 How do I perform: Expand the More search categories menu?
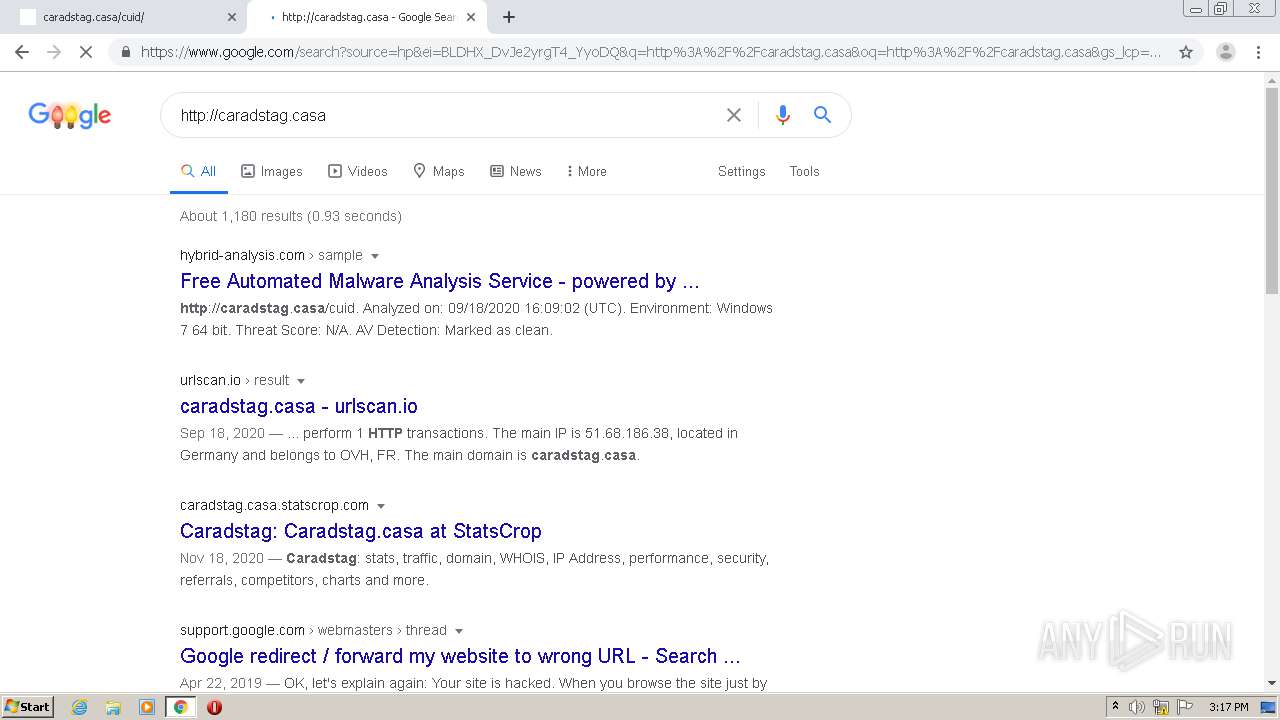[586, 172]
